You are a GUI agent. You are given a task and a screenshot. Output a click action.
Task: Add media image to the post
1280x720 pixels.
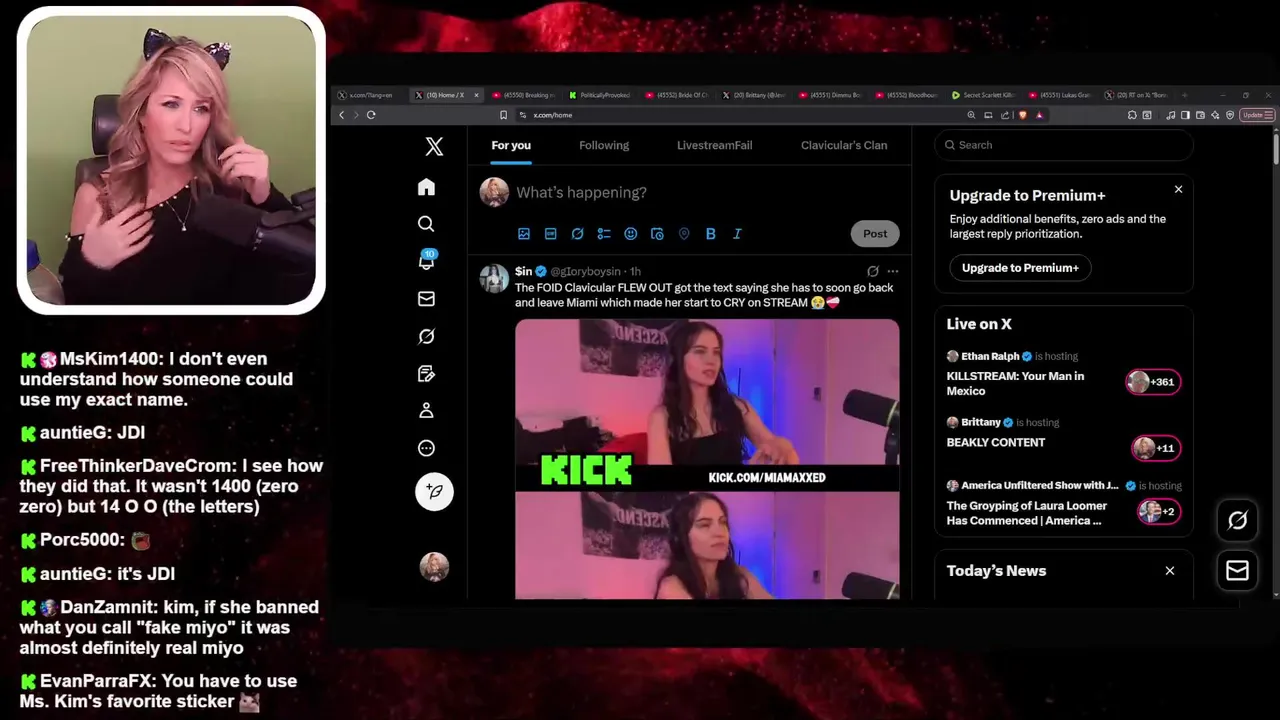pyautogui.click(x=523, y=233)
